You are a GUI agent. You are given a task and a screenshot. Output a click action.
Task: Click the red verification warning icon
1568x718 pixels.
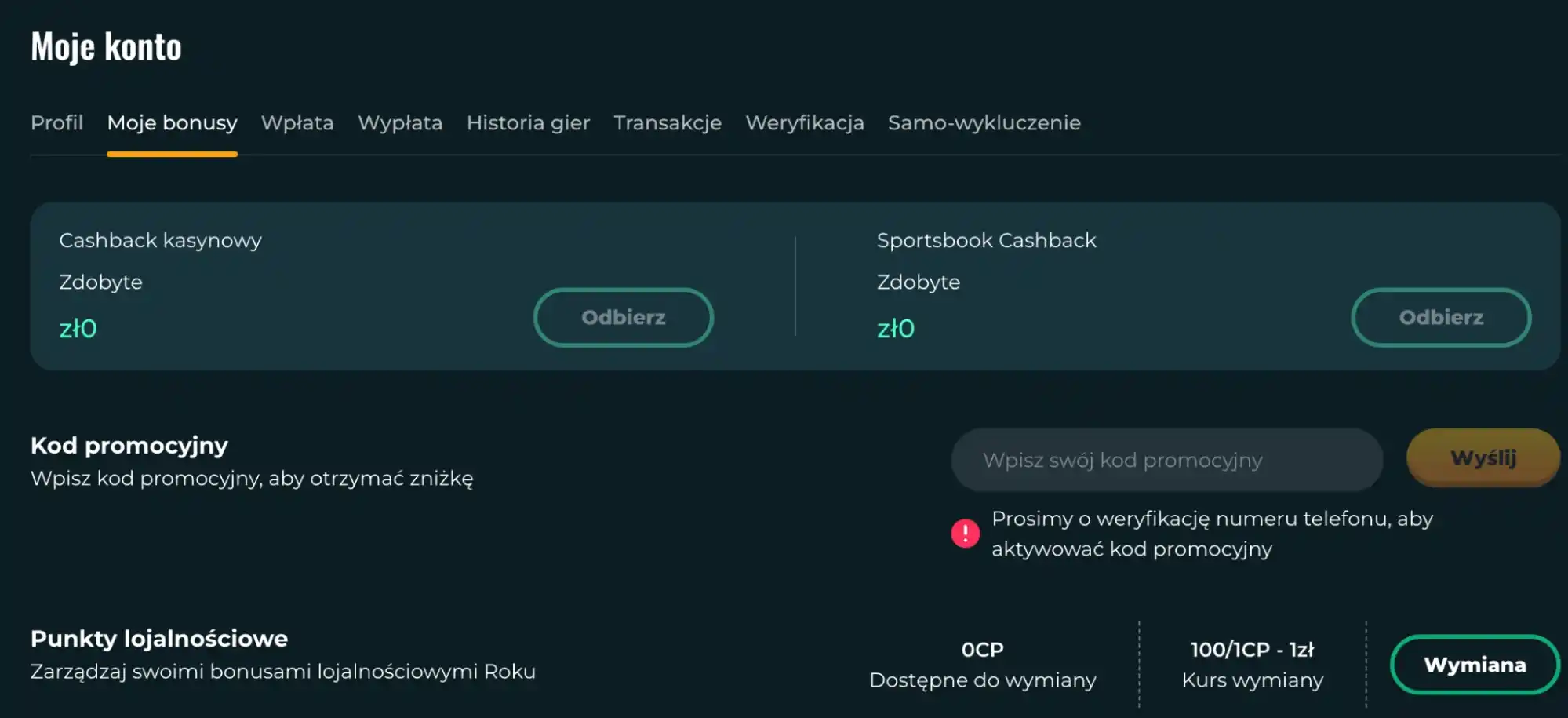966,534
